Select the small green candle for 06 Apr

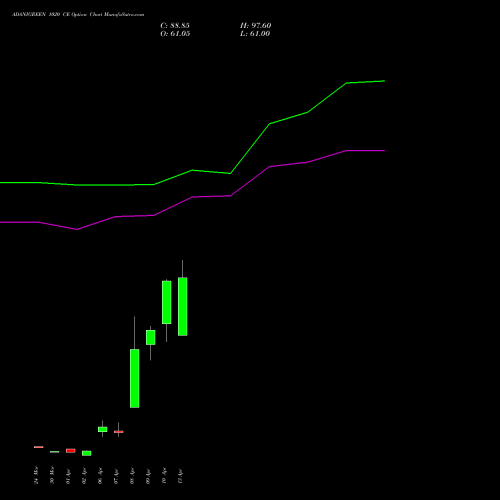tap(103, 429)
